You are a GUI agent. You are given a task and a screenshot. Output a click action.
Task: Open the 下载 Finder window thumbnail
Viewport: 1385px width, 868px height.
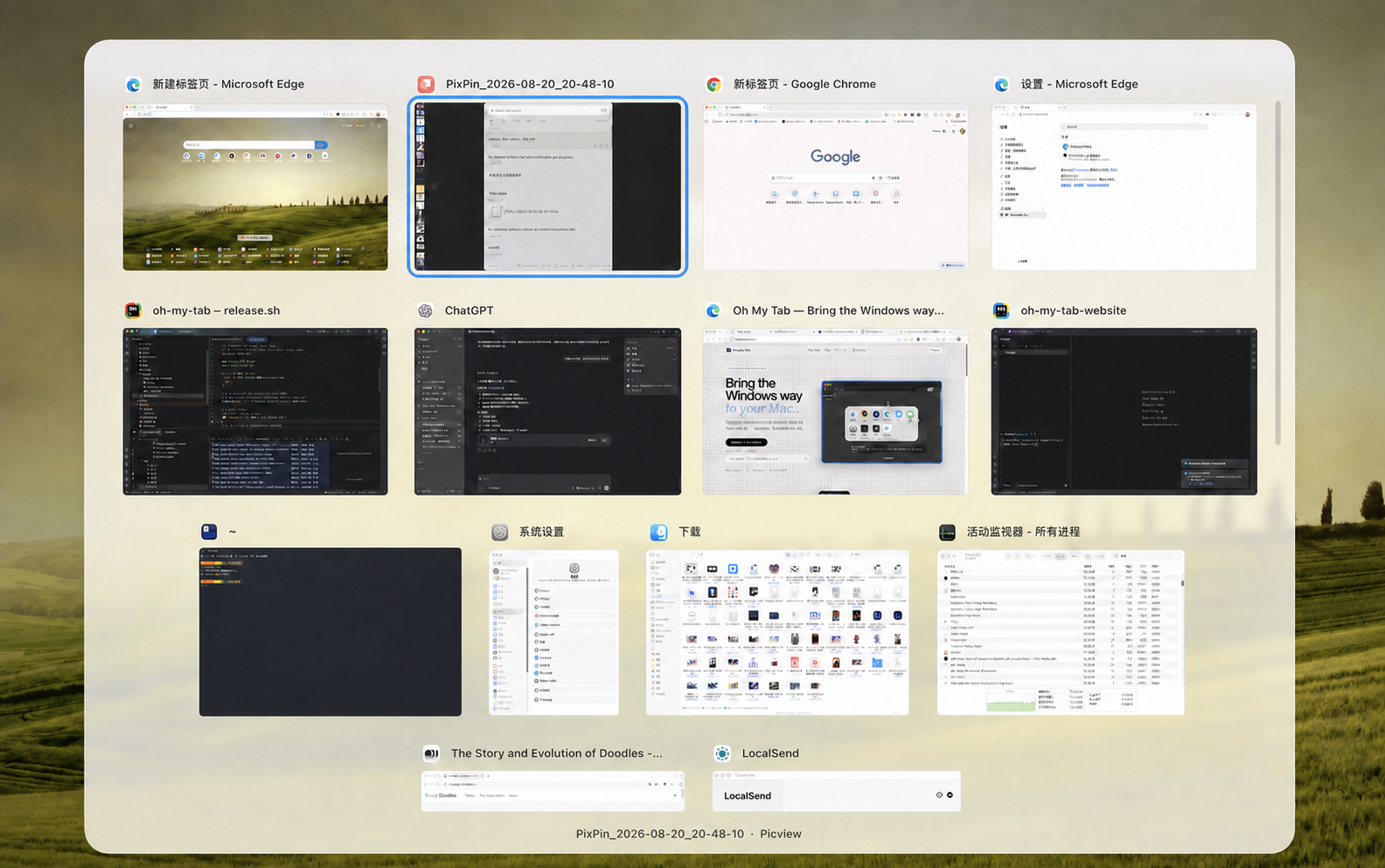[777, 632]
